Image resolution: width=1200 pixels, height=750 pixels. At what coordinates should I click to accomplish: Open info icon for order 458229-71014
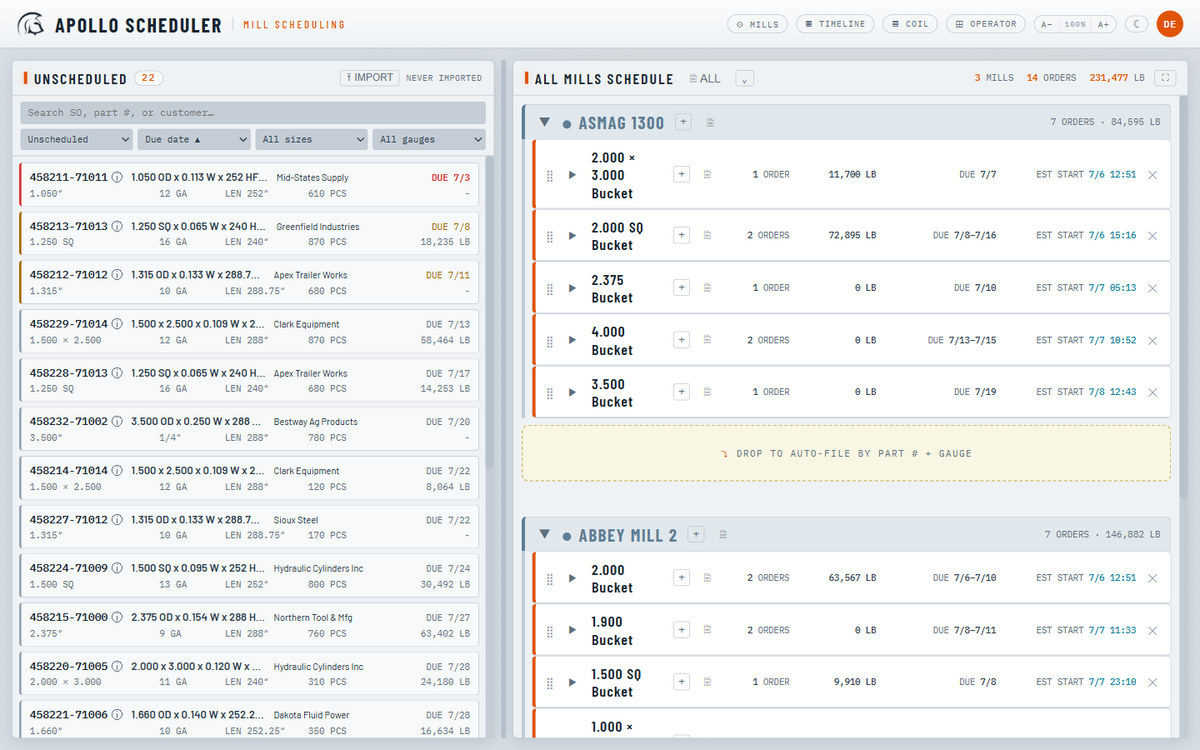[117, 324]
